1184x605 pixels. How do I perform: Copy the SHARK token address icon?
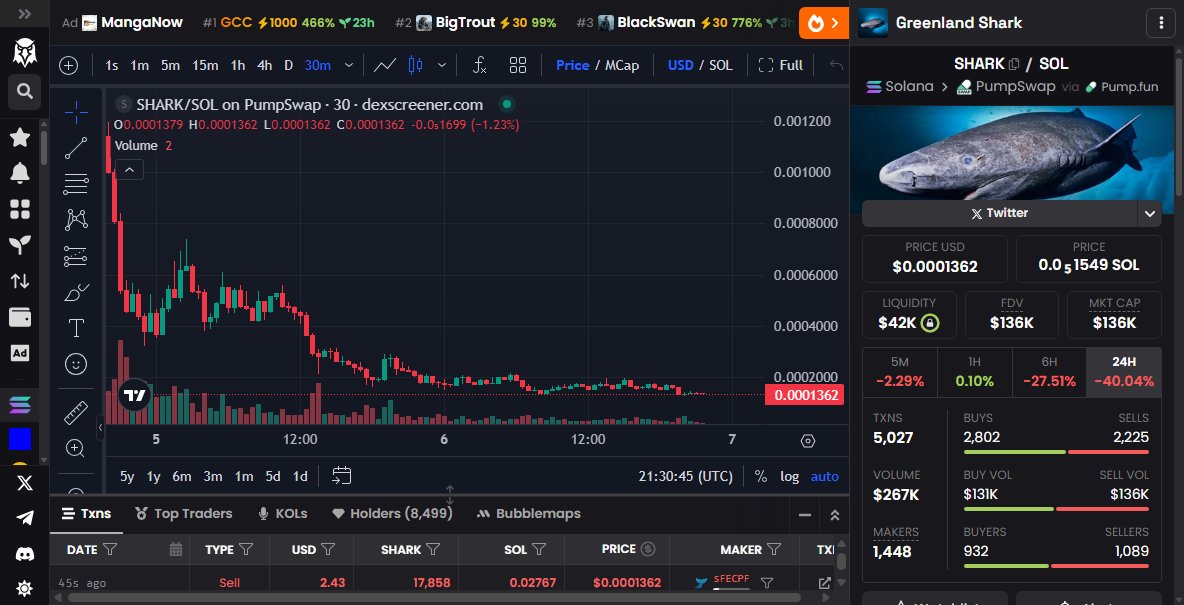[1014, 64]
